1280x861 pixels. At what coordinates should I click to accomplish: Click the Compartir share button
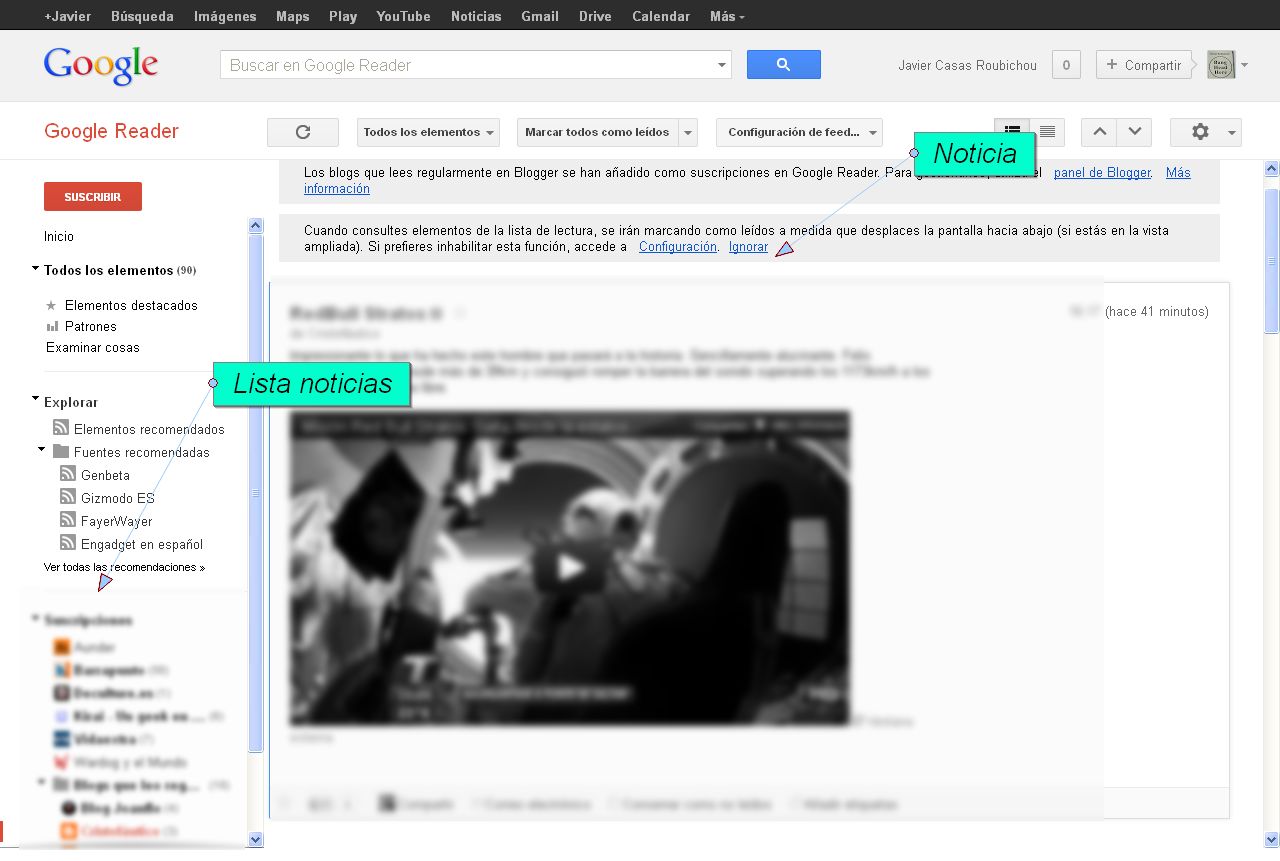tap(1144, 65)
